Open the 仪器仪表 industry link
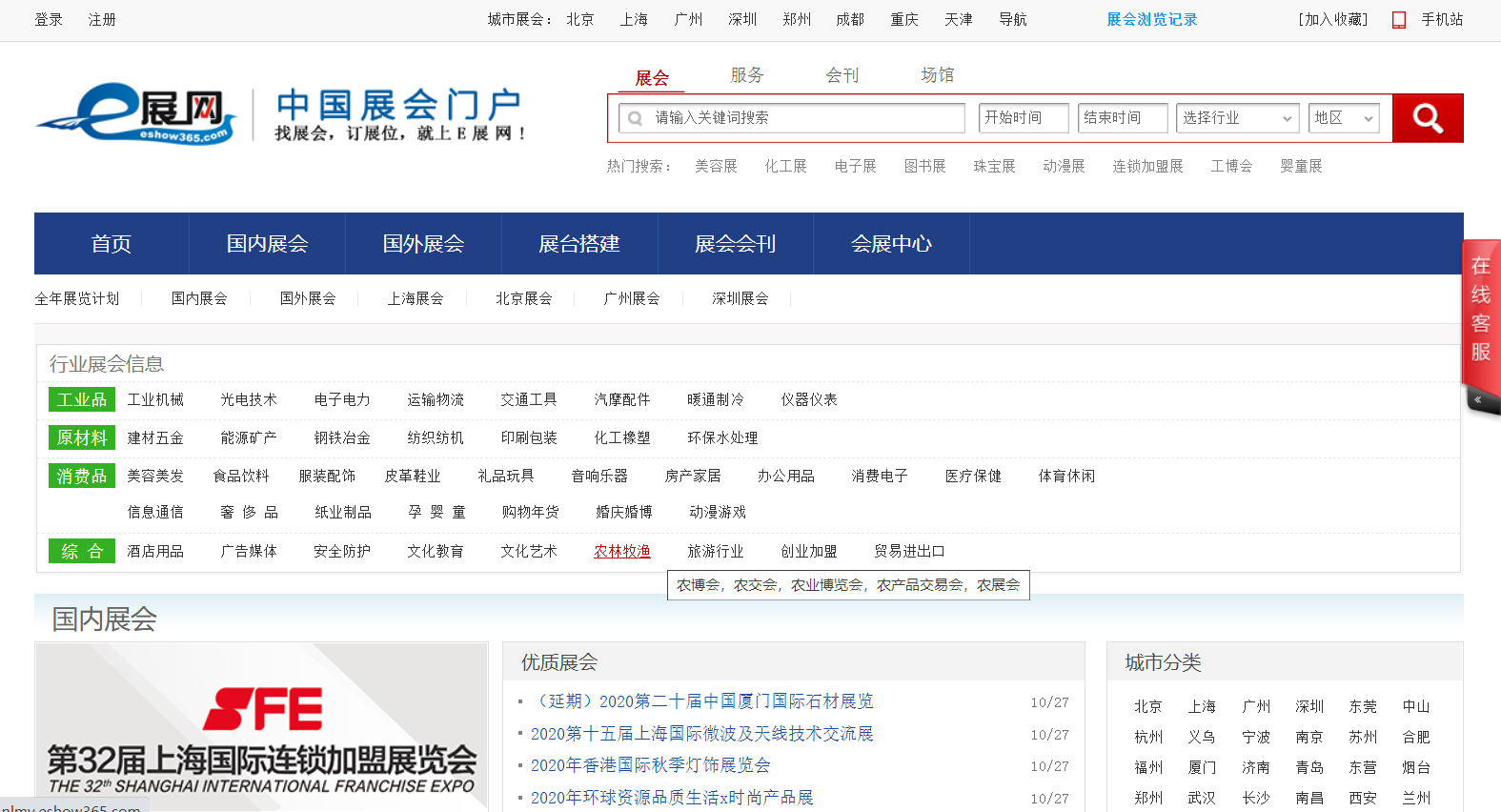This screenshot has width=1501, height=812. click(809, 400)
